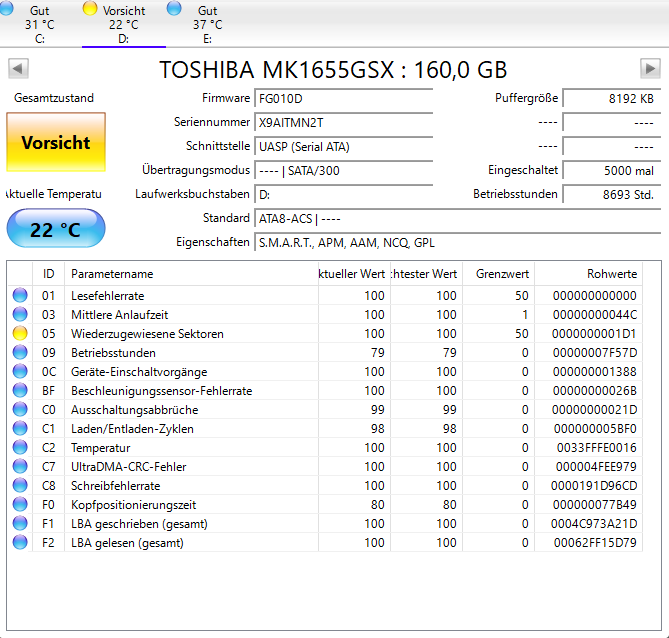The height and width of the screenshot is (638, 669).
Task: Click the status icon for Schreibfehlerrate
Action: pos(20,485)
